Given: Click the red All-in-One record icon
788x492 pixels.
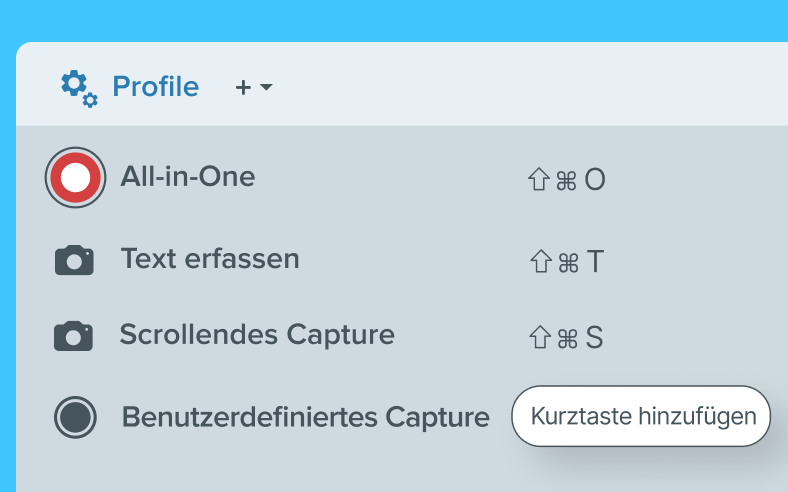Looking at the screenshot, I should pyautogui.click(x=75, y=177).
